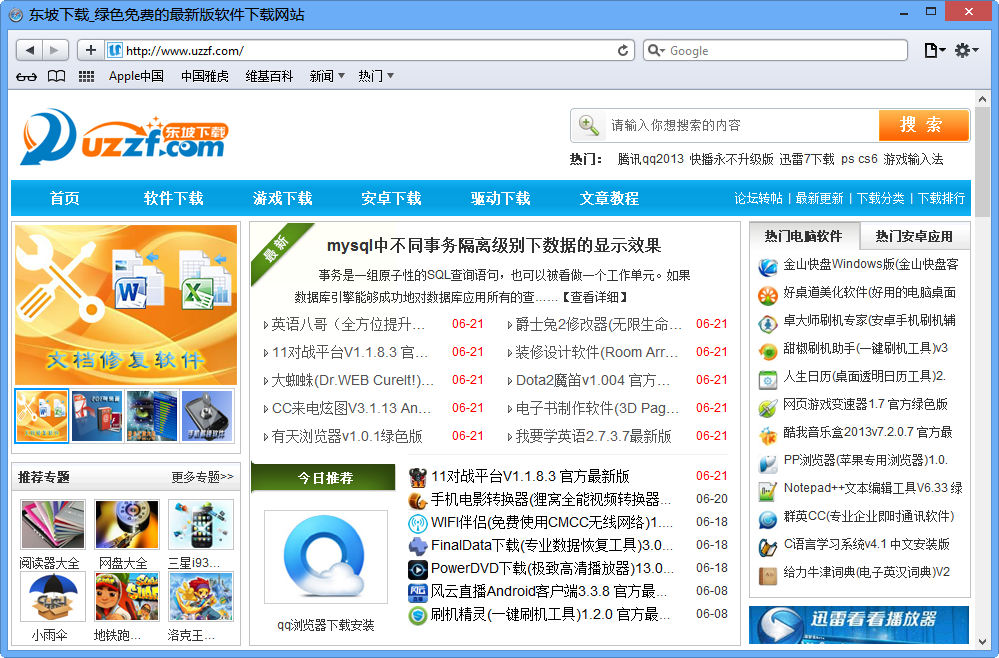999x658 pixels.
Task: Open the 安卓下载 navigation tab
Action: pyautogui.click(x=391, y=199)
